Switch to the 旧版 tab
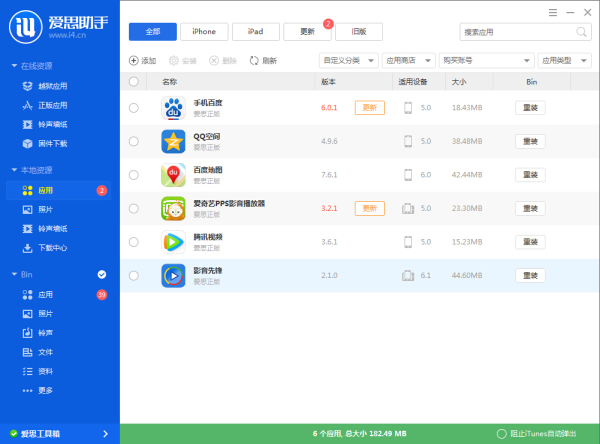The image size is (600, 444). [x=359, y=32]
